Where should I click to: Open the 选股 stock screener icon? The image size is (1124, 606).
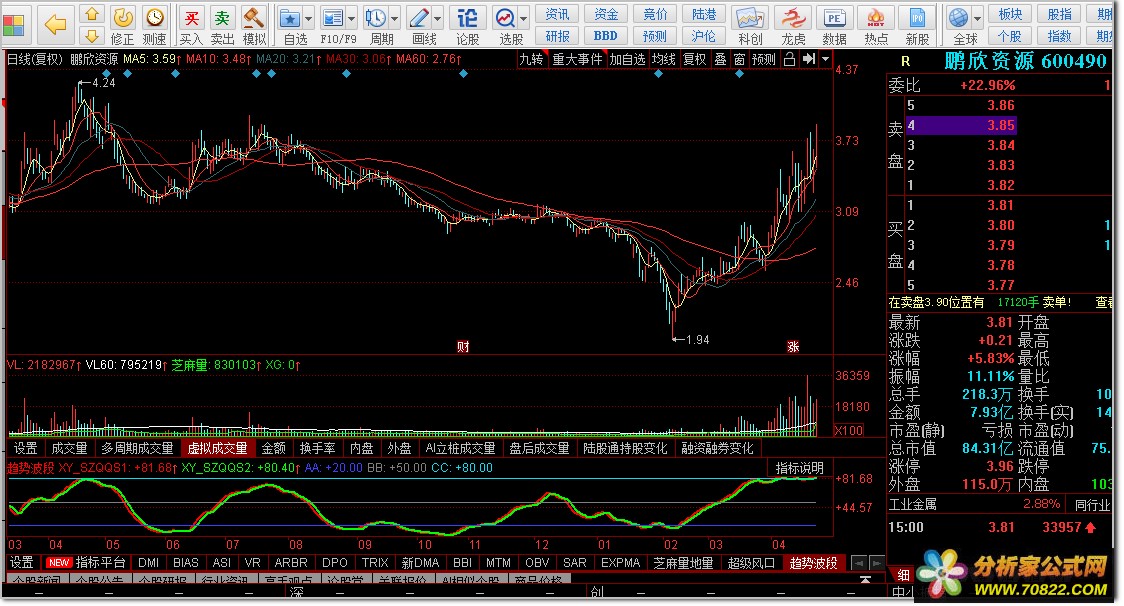[x=505, y=18]
